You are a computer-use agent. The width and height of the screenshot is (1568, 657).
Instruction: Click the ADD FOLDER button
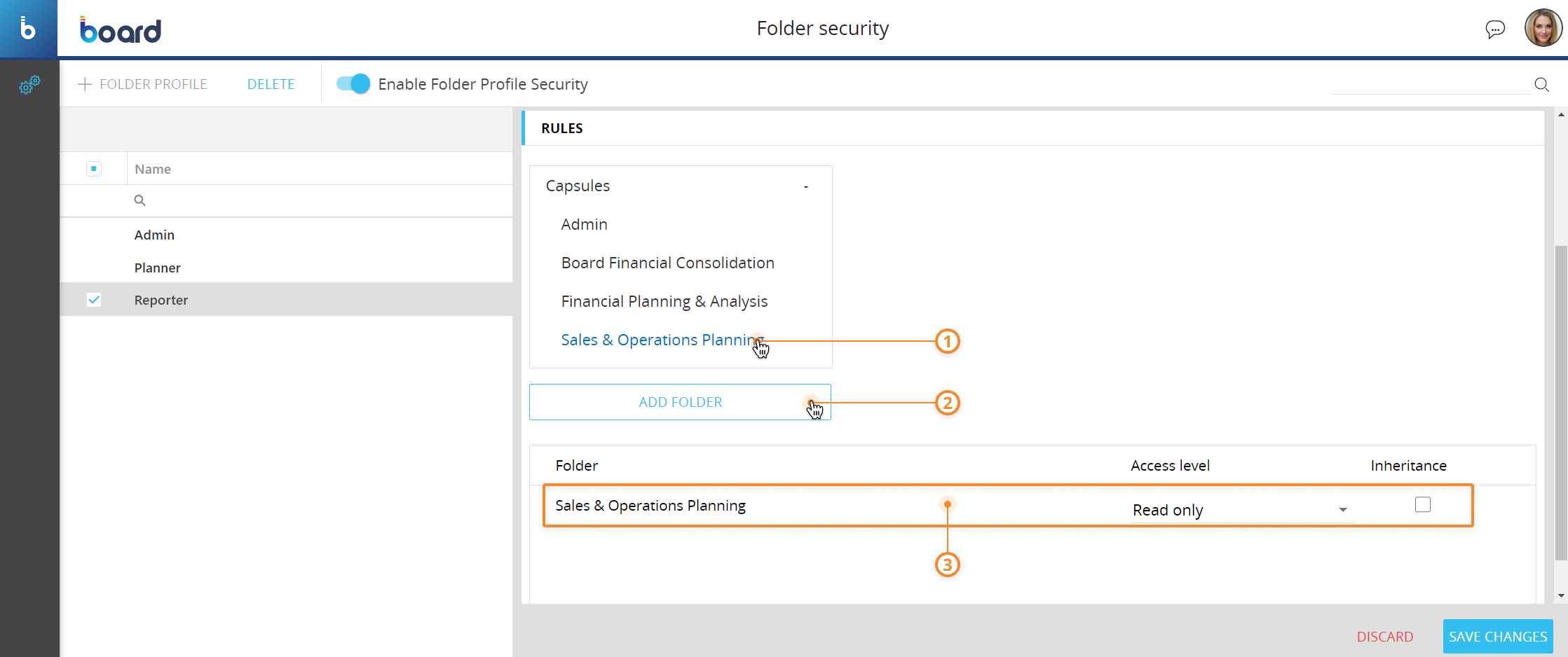[x=680, y=402]
